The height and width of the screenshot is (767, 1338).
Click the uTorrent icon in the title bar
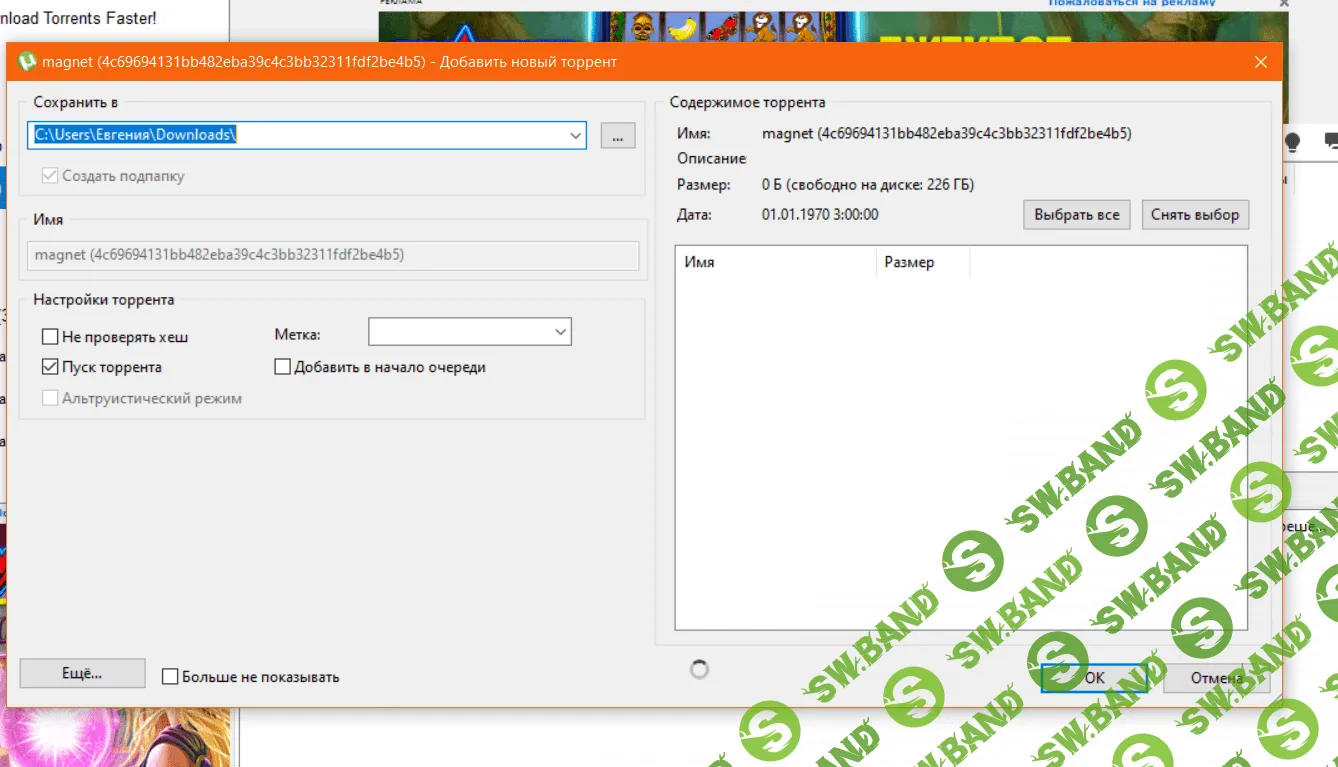point(26,62)
